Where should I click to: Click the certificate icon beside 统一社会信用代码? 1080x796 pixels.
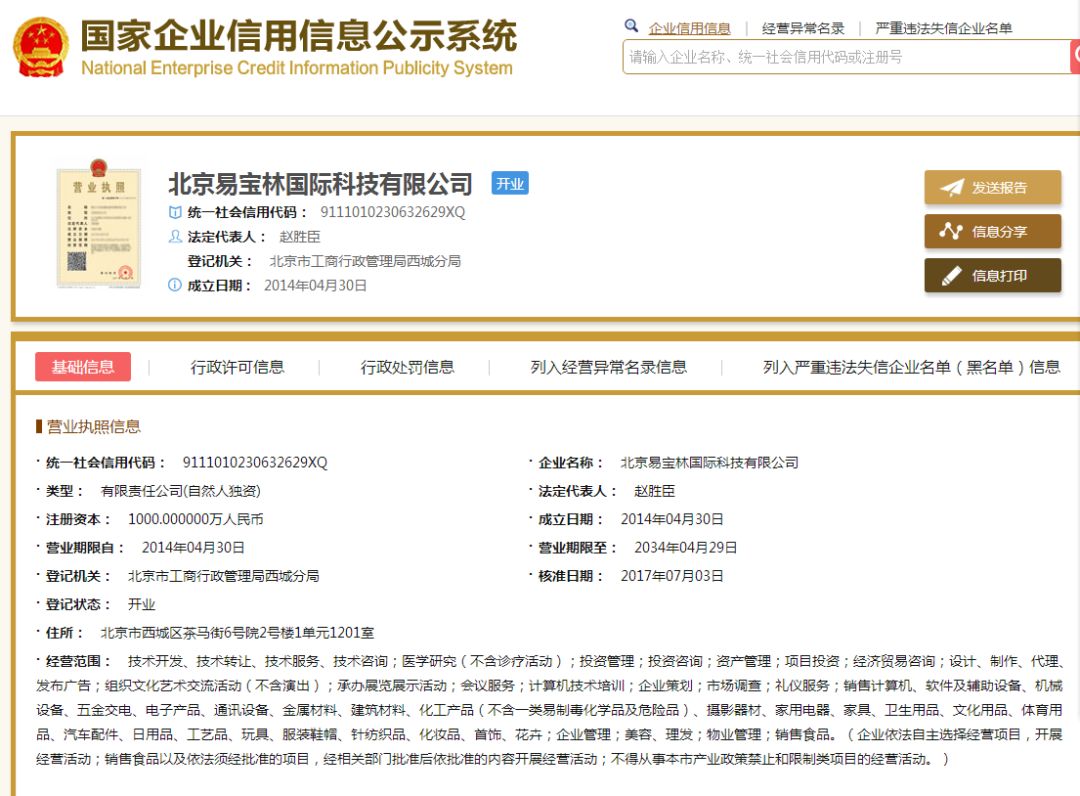(x=175, y=212)
